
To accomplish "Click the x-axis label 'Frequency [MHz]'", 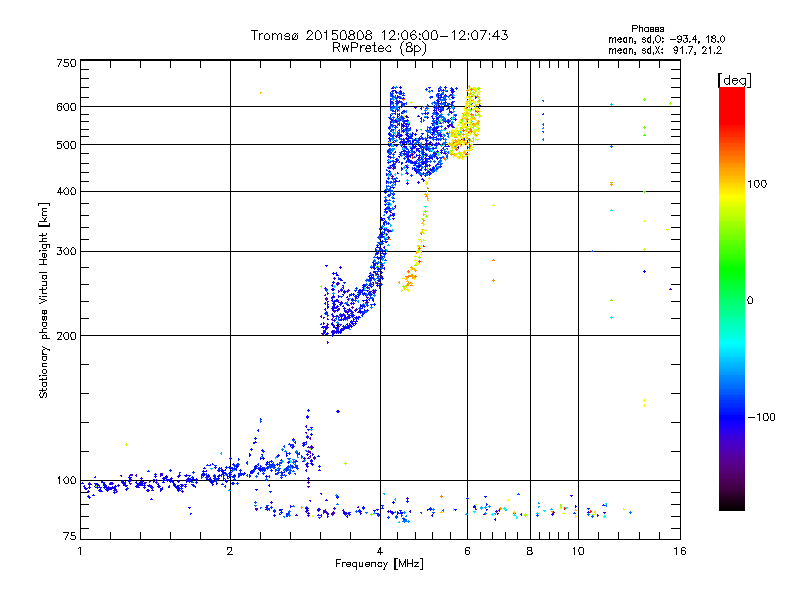I will click(379, 564).
